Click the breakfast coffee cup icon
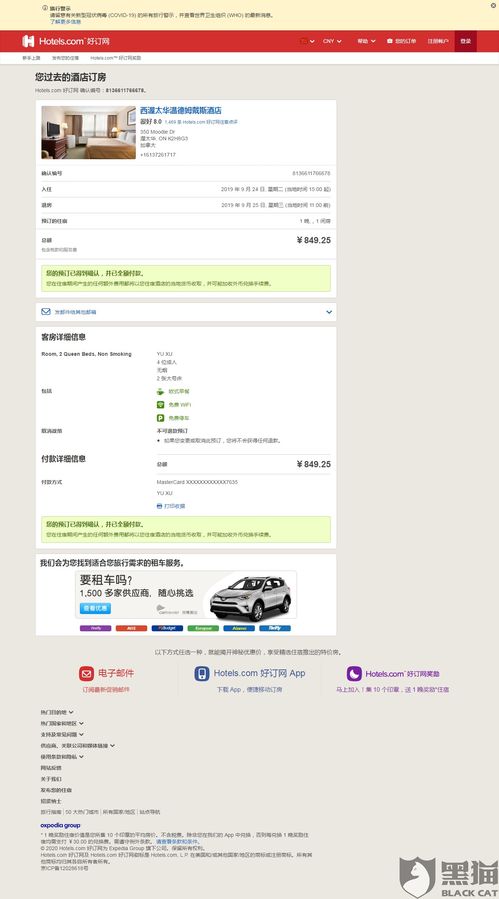Viewport: 499px width, 899px height. (x=161, y=392)
